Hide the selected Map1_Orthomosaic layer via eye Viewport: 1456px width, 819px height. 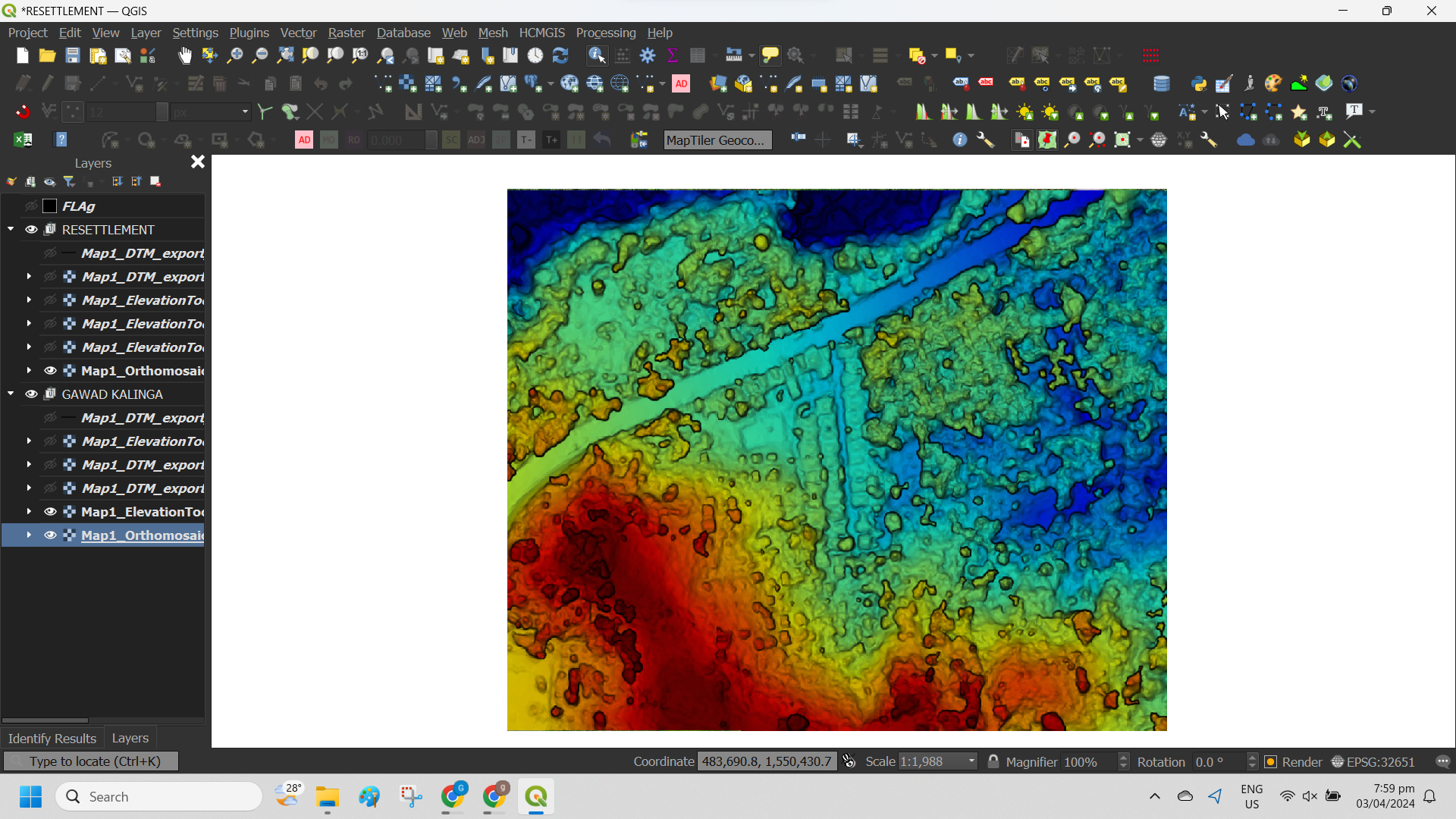pos(50,535)
